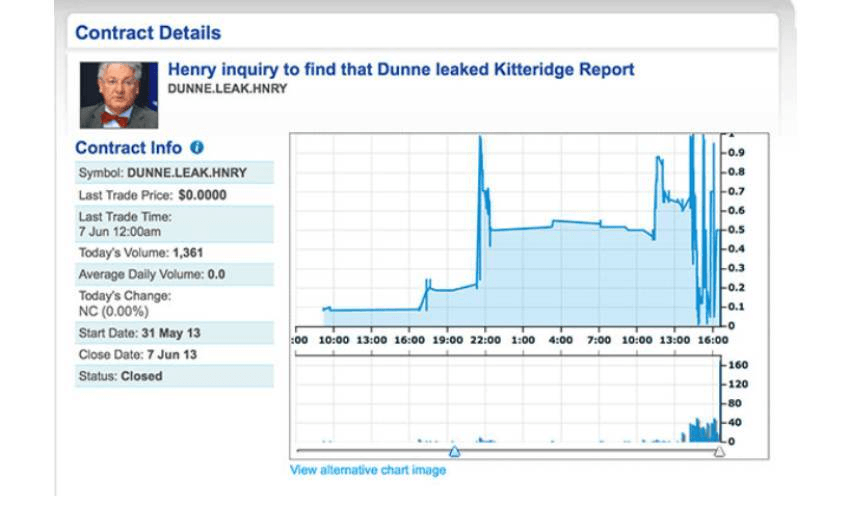Click the Start Date row
Image resolution: width=850 pixels, height=510 pixels.
174,332
